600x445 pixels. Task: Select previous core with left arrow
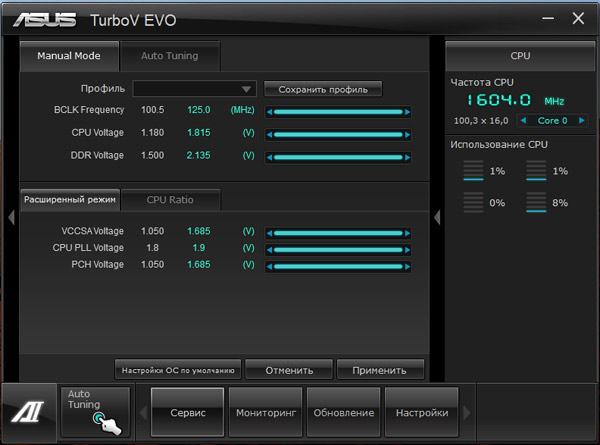click(523, 121)
